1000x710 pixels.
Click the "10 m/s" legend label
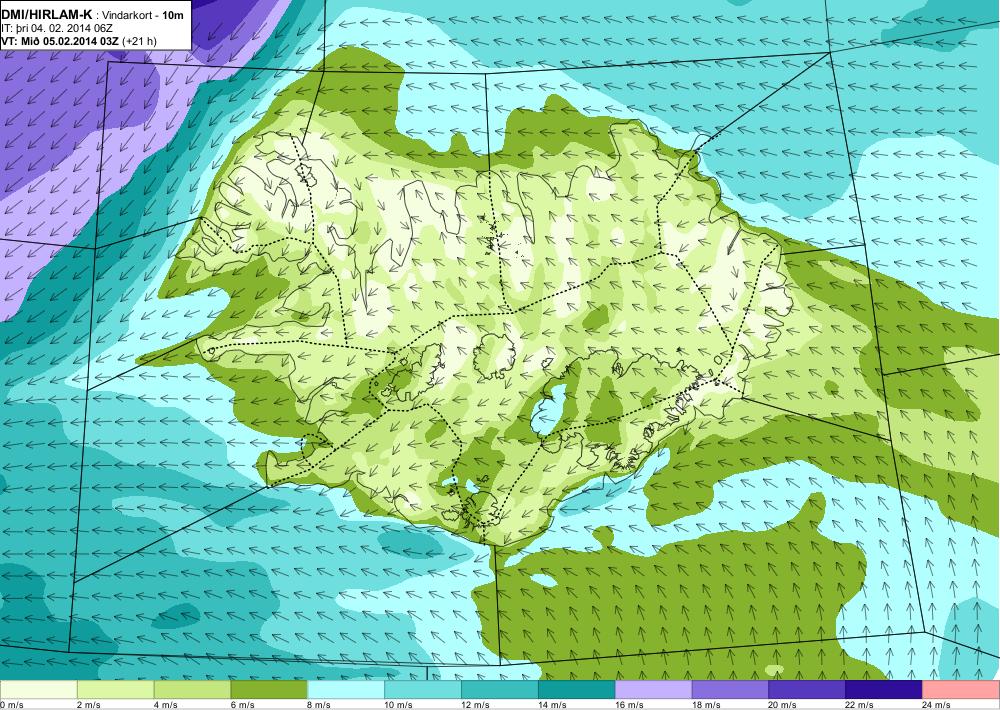399,705
